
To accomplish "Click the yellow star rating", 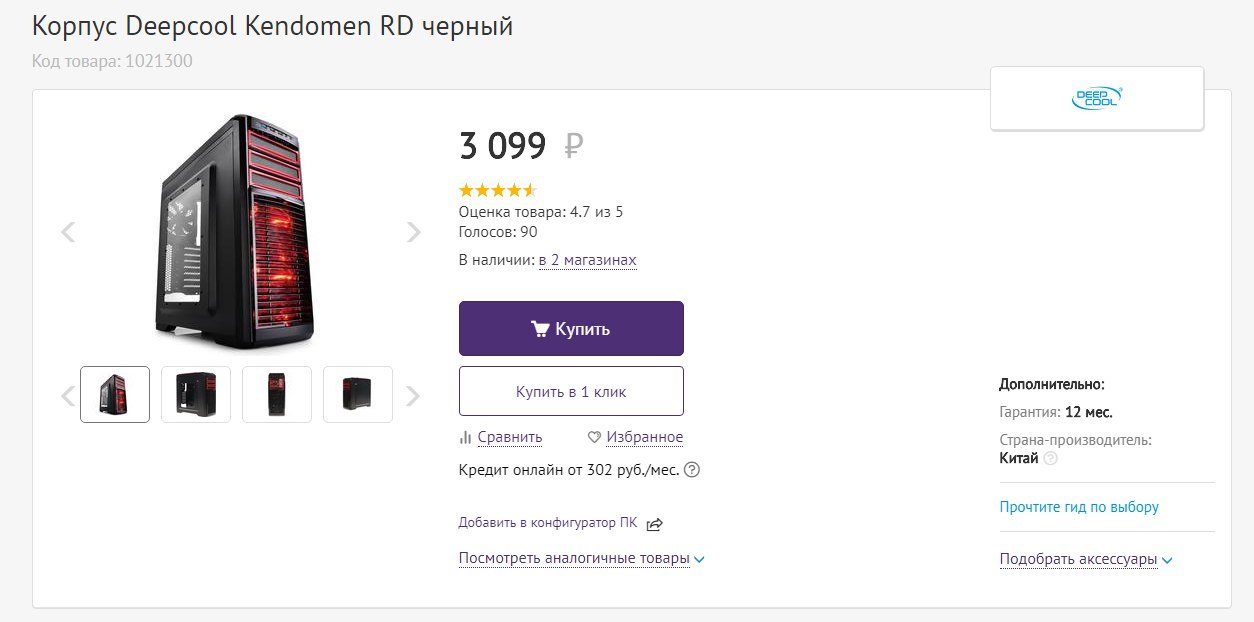I will coord(498,190).
